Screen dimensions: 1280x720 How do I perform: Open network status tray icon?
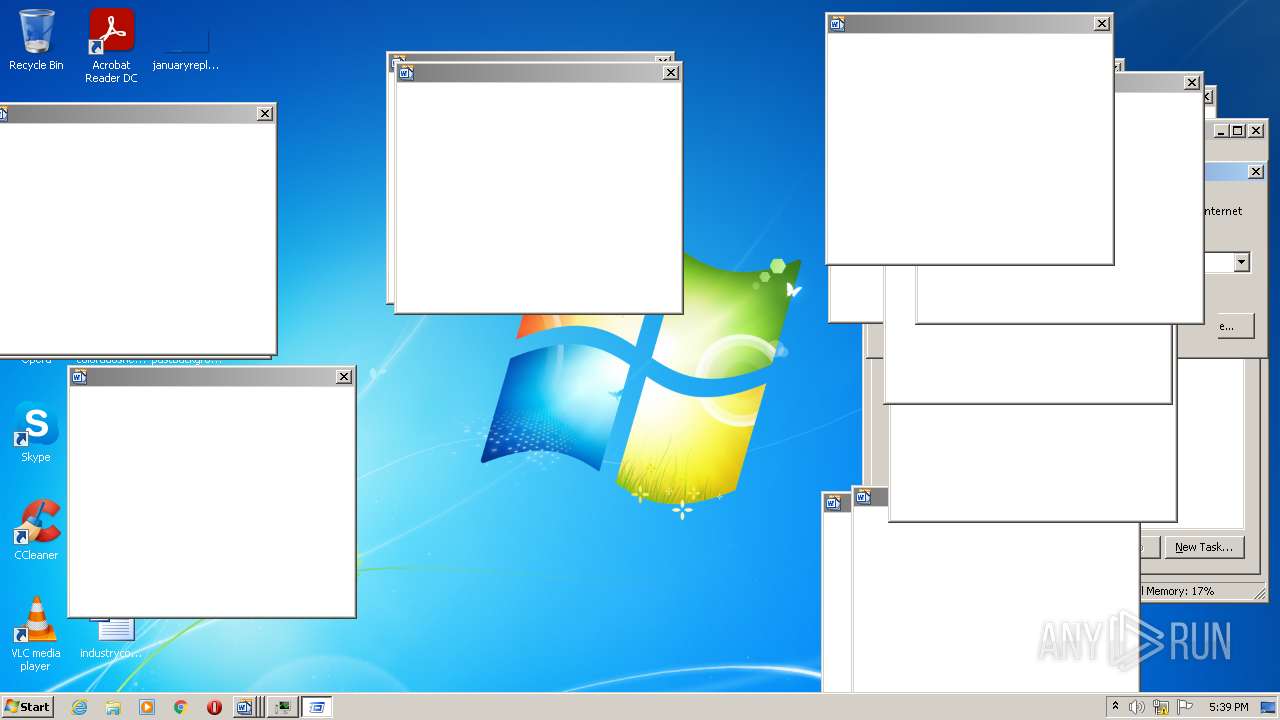pos(1161,707)
